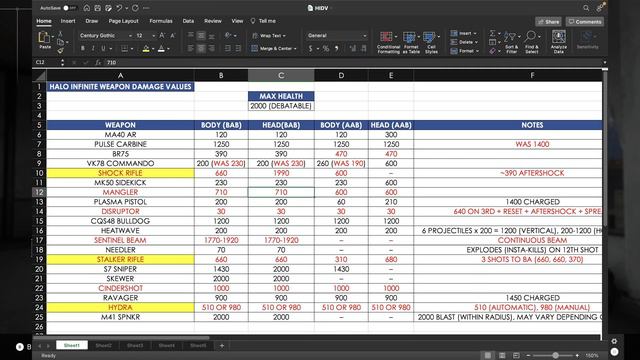Open Conditional Formatting
Screen dimensions: 640x360
388,42
